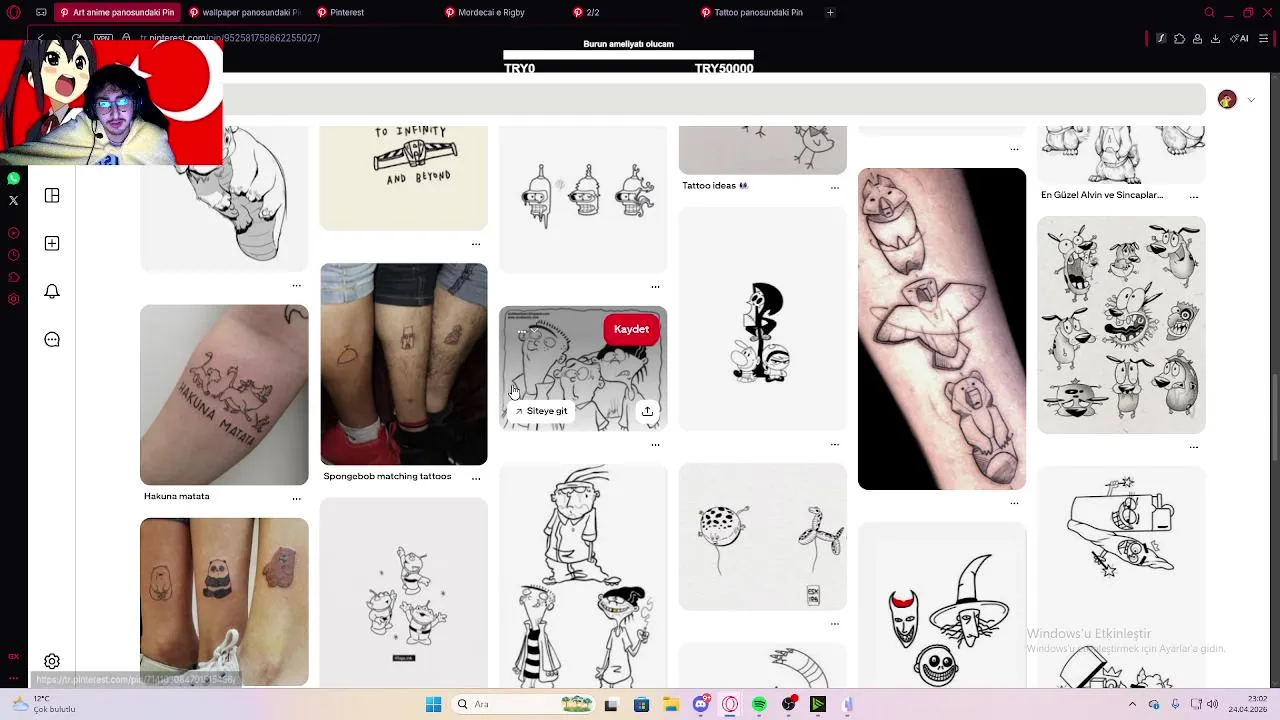
Task: Open Spotify from taskbar
Action: coord(759,705)
